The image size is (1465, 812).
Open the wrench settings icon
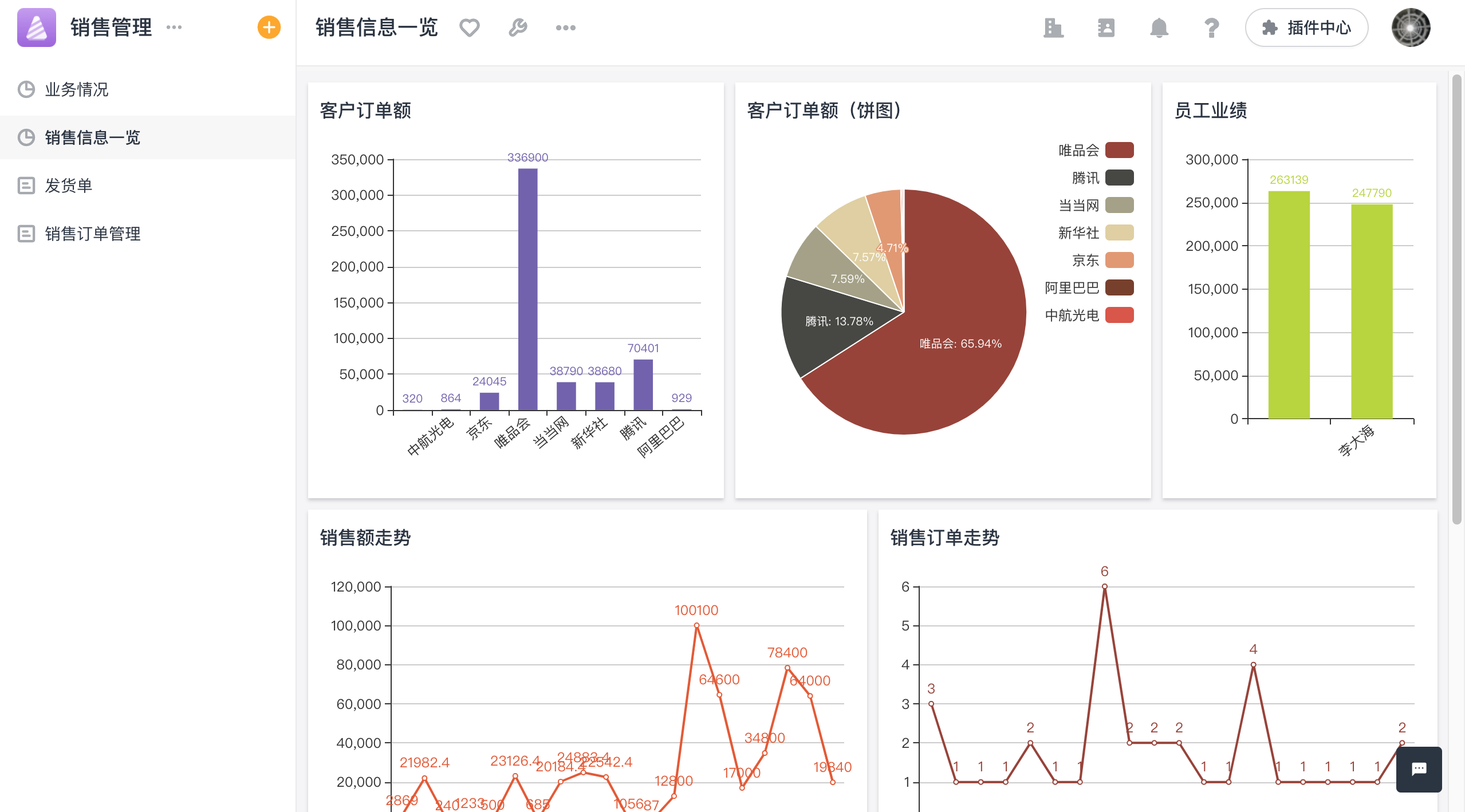tap(518, 27)
